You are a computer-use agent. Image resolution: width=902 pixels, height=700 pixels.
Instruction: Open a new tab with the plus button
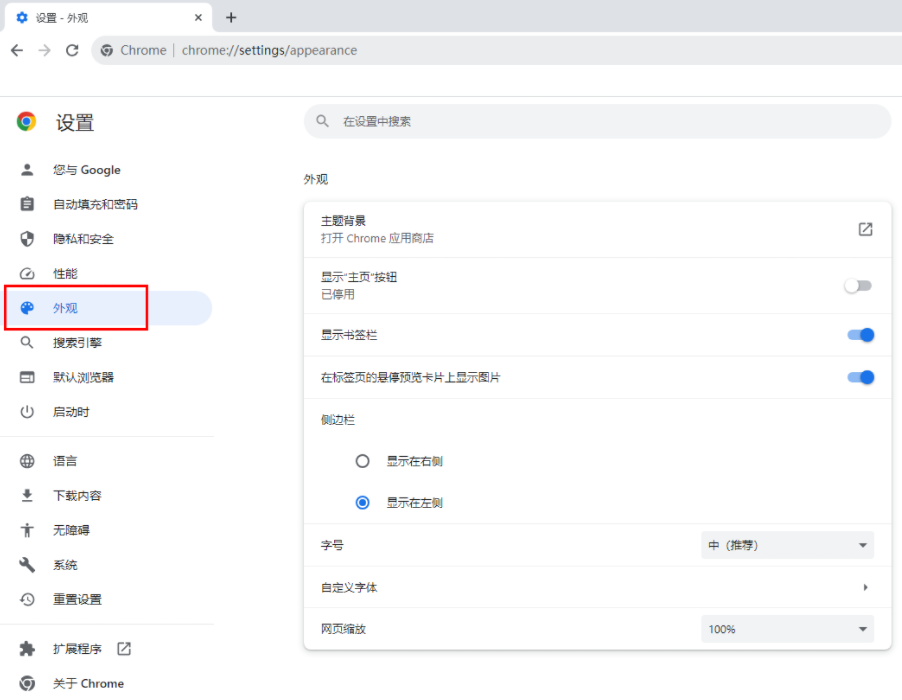click(x=231, y=18)
